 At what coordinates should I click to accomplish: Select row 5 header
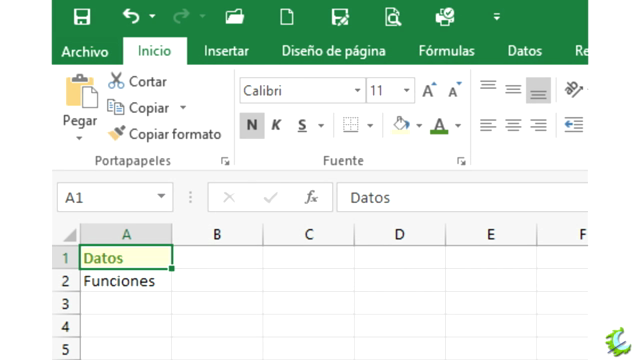pyautogui.click(x=66, y=349)
